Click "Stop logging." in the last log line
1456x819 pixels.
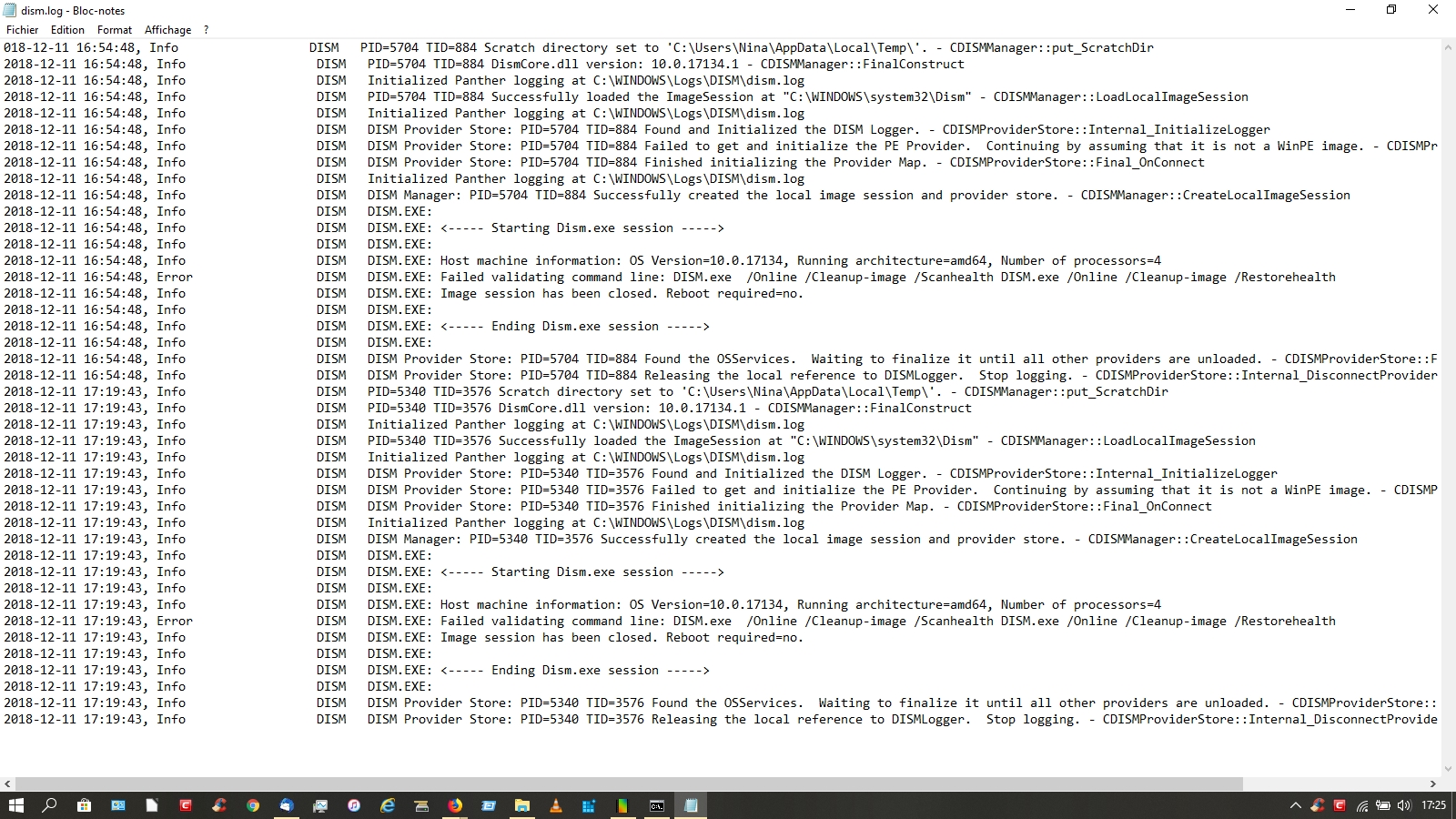click(1034, 719)
